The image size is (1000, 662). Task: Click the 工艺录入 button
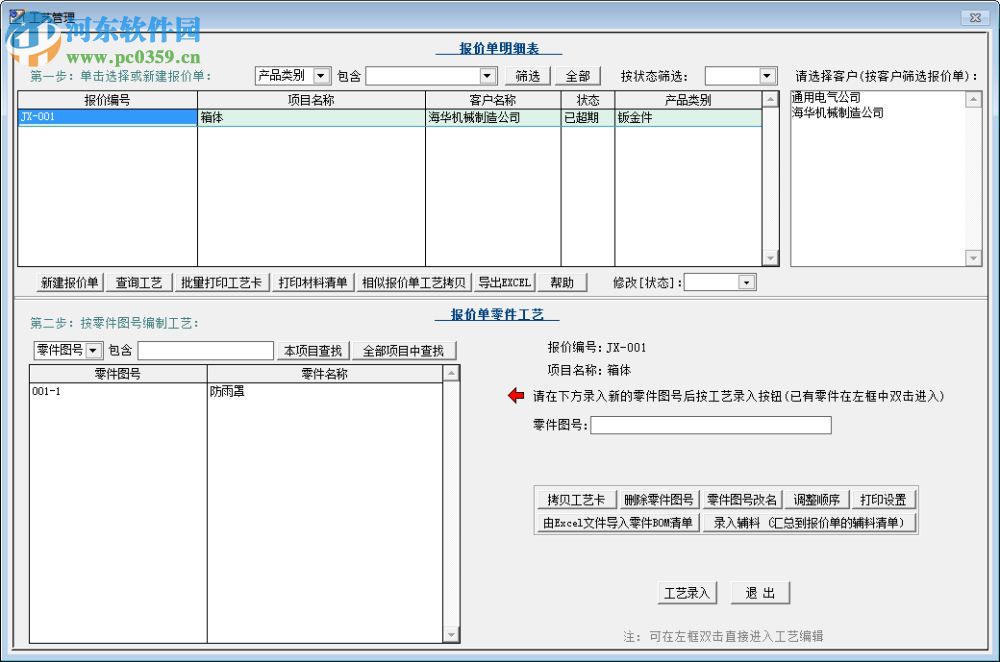pos(687,593)
